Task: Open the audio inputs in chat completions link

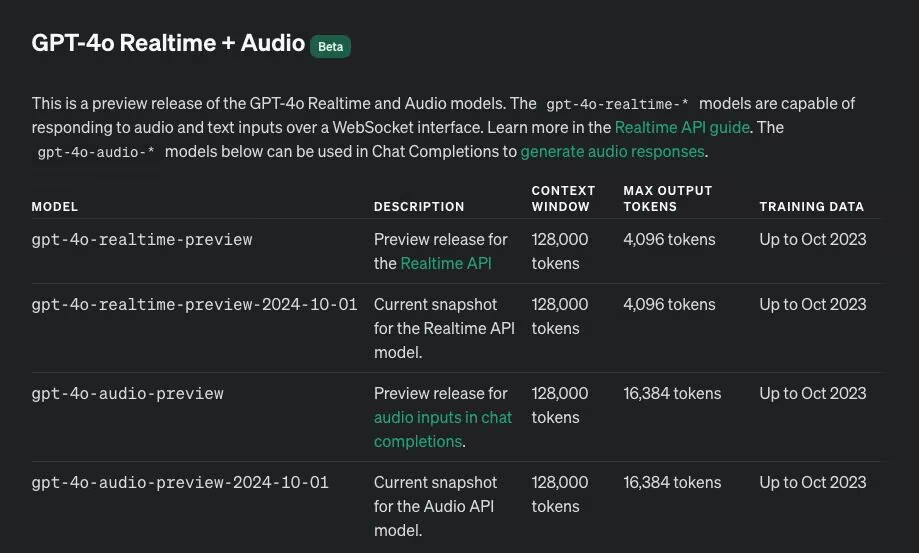Action: (443, 429)
